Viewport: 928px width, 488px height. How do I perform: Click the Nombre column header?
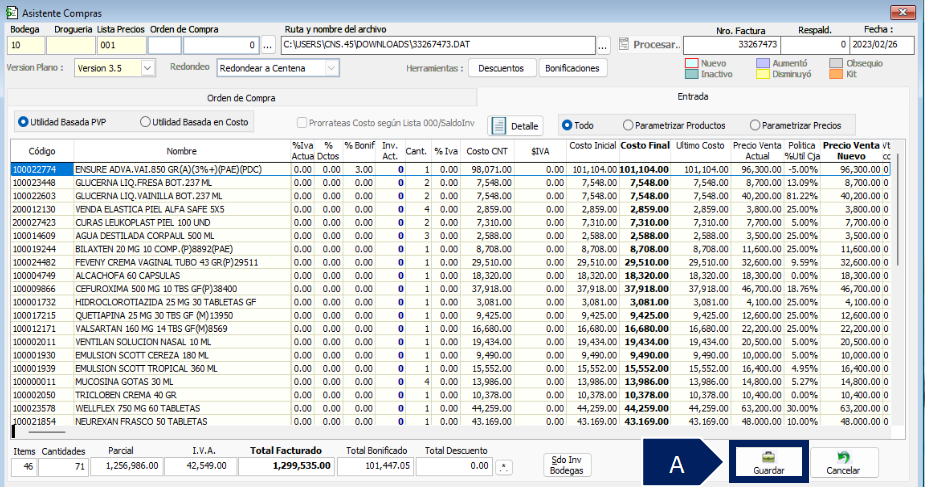181,151
